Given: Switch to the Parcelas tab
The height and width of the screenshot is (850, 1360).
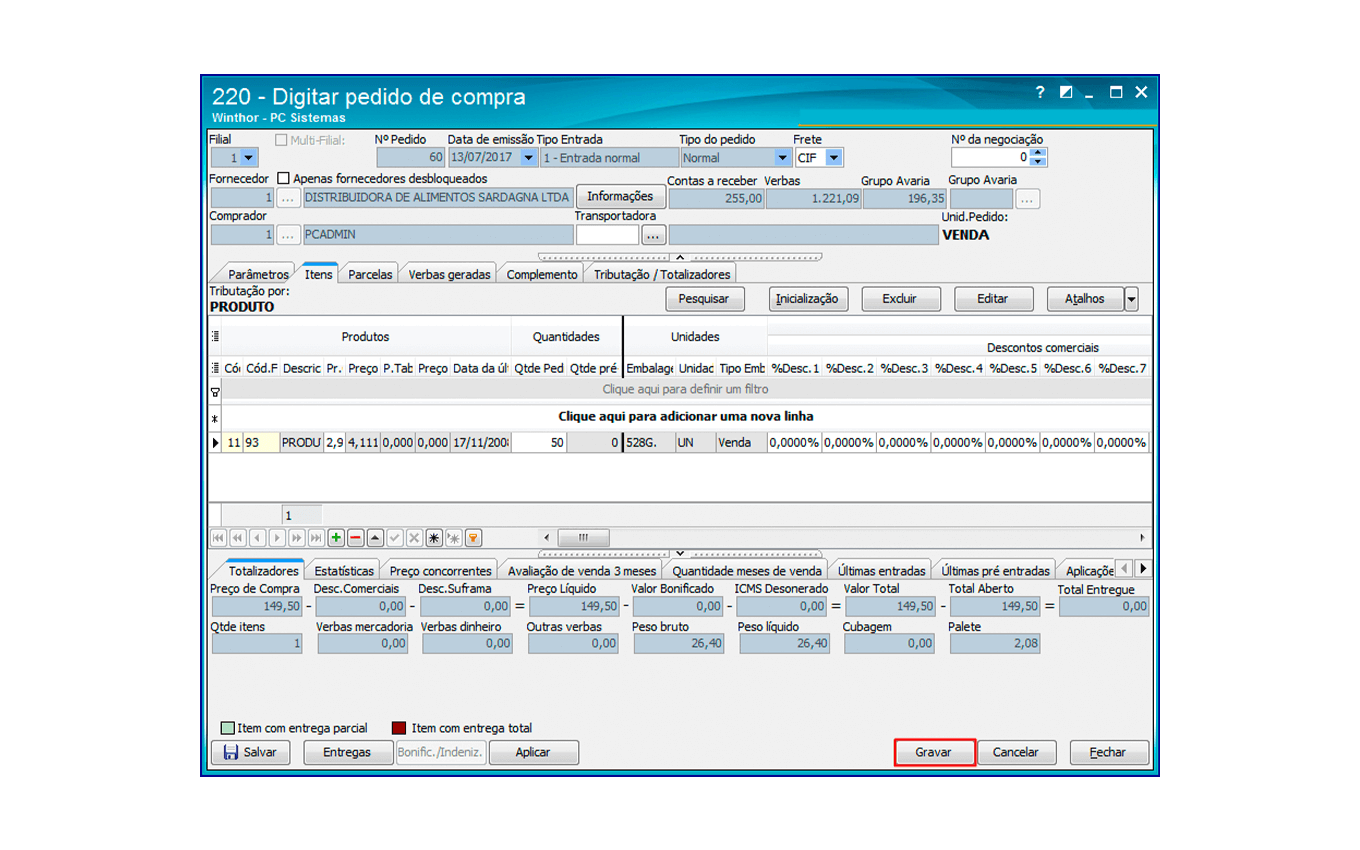Looking at the screenshot, I should pyautogui.click(x=370, y=274).
